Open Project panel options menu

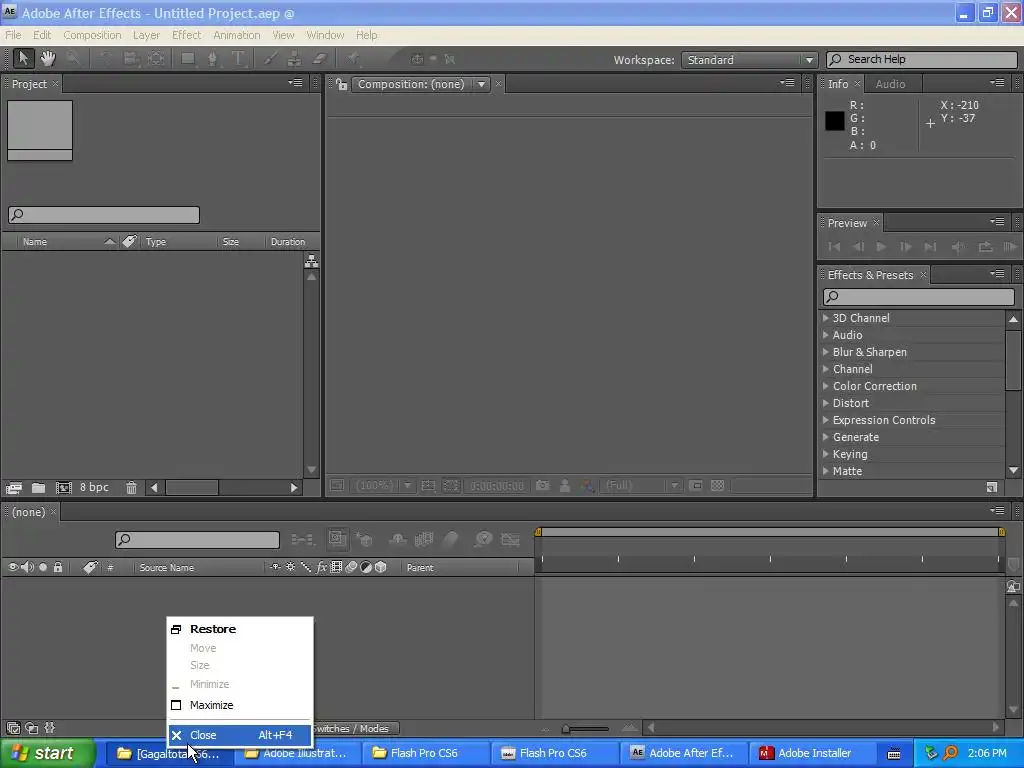click(x=296, y=83)
